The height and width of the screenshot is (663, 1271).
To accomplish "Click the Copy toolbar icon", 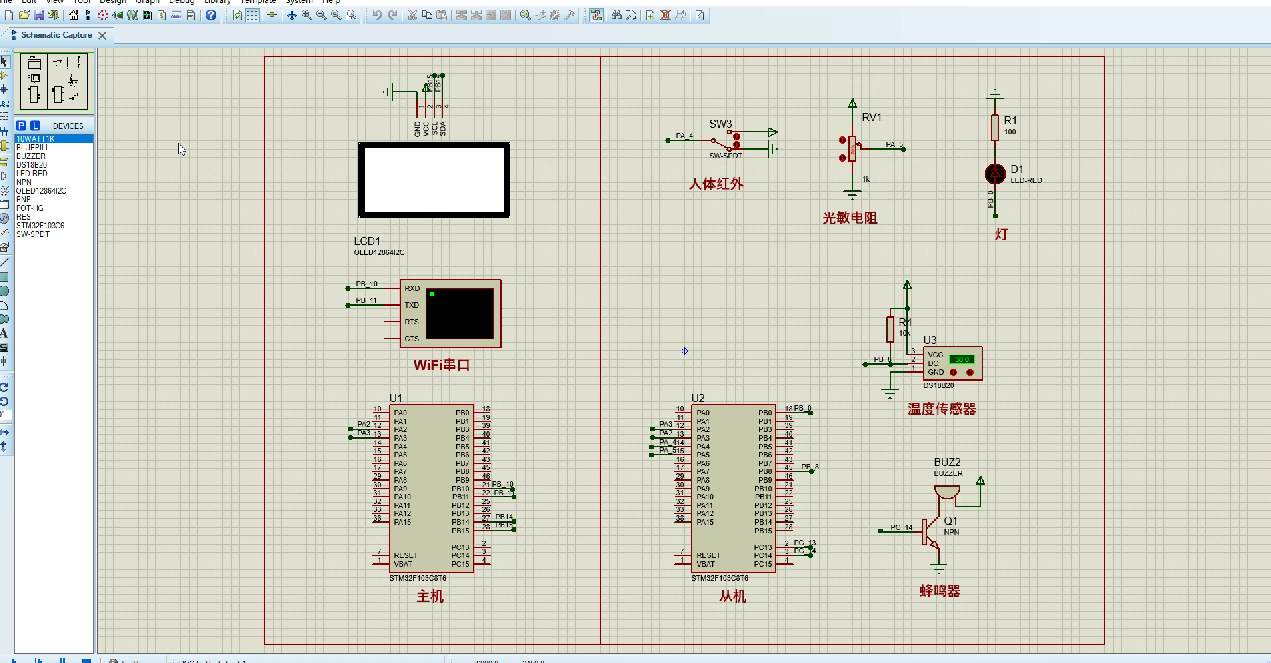I will click(x=426, y=14).
